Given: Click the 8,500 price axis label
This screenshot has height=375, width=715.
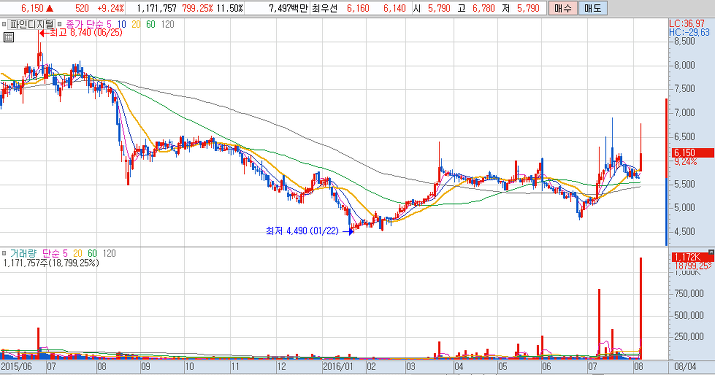Looking at the screenshot, I should click(x=685, y=42).
